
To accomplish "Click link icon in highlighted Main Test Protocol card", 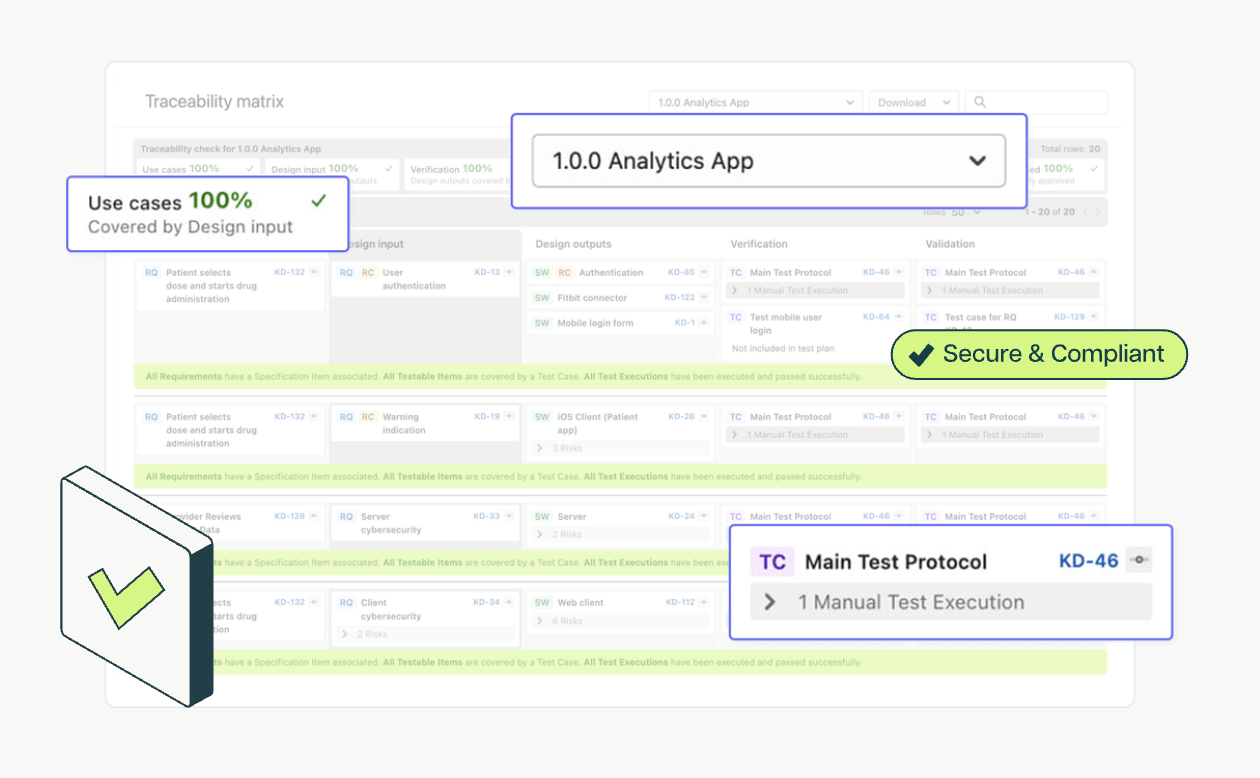I will (1139, 561).
